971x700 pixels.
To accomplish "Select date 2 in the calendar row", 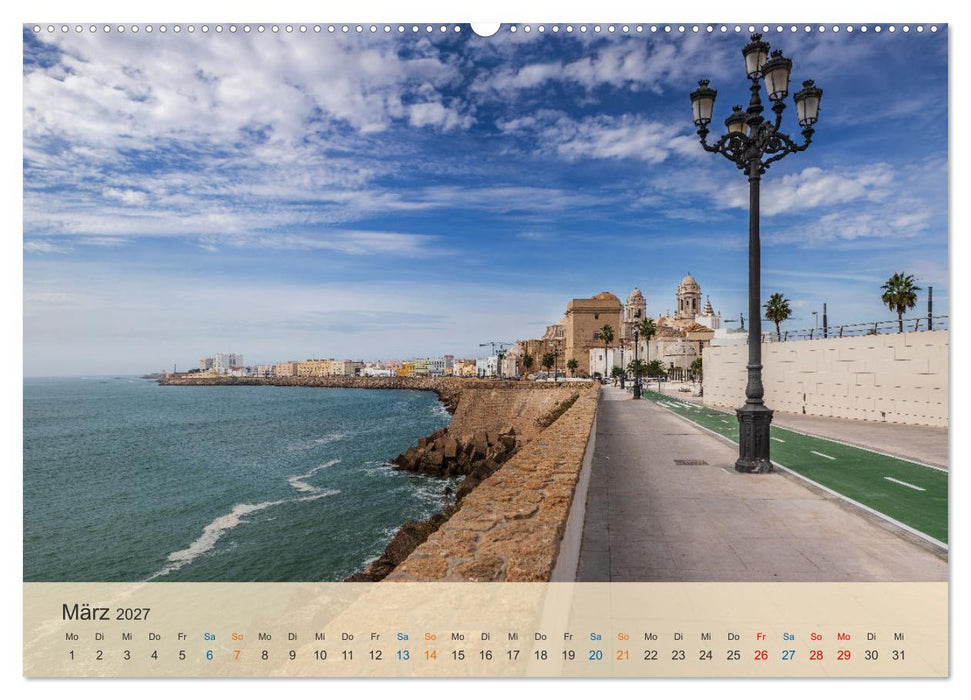I will pyautogui.click(x=99, y=655).
